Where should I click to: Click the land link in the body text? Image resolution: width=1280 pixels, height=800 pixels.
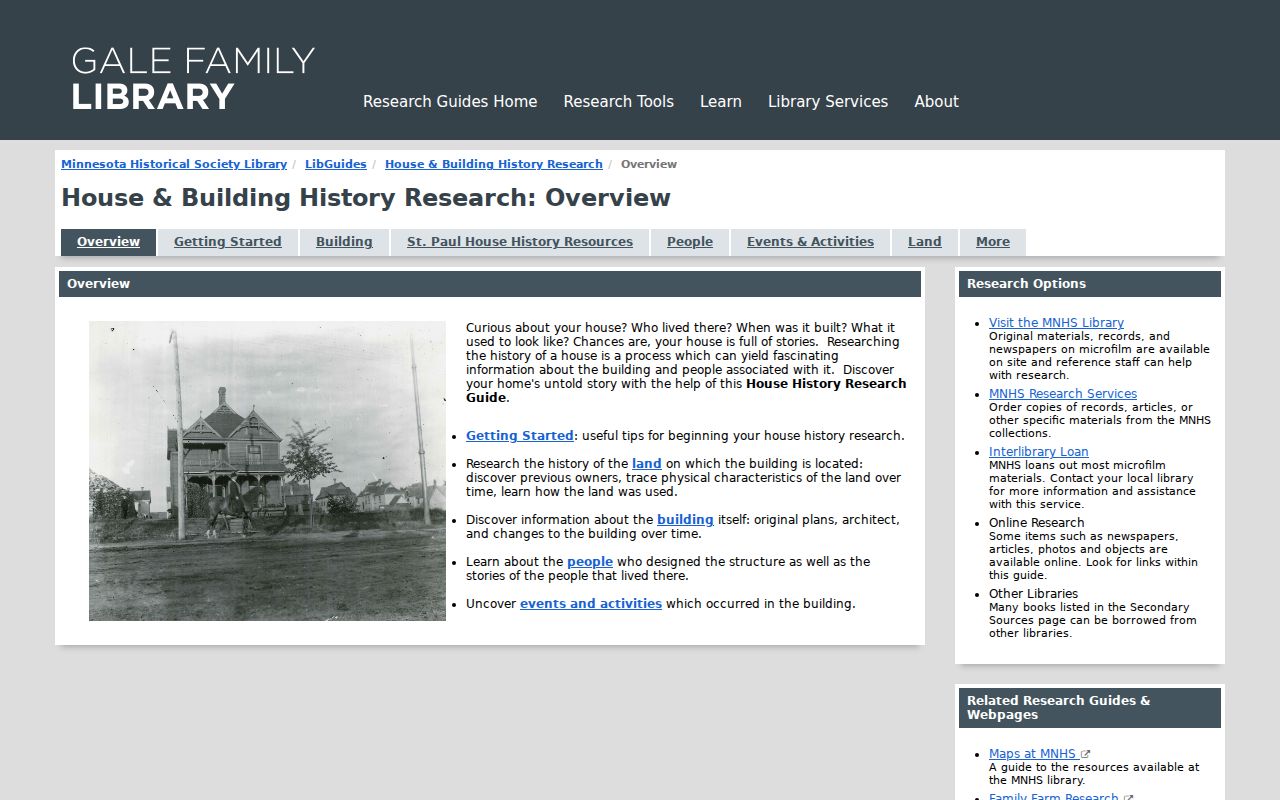647,464
